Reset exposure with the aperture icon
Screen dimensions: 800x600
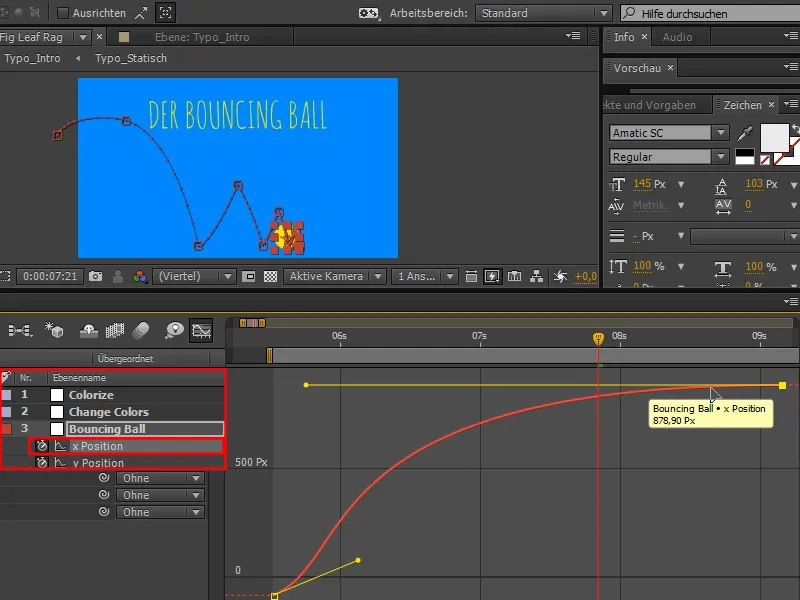[560, 277]
